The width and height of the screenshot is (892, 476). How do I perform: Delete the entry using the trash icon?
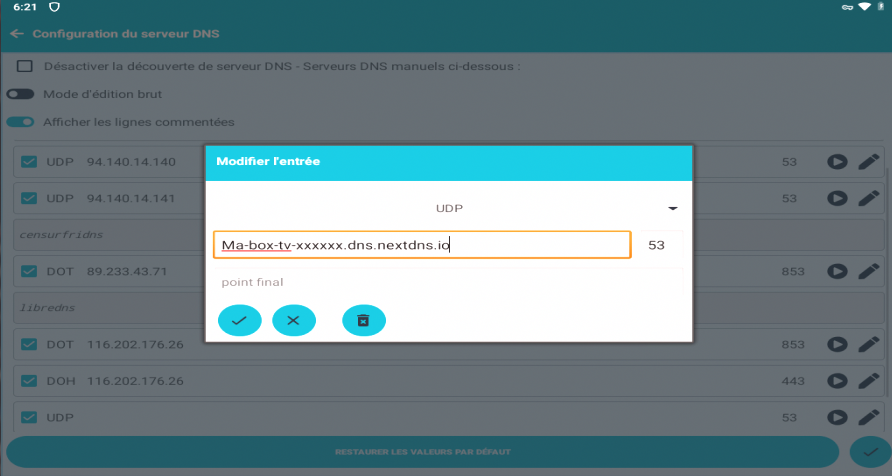coord(364,320)
